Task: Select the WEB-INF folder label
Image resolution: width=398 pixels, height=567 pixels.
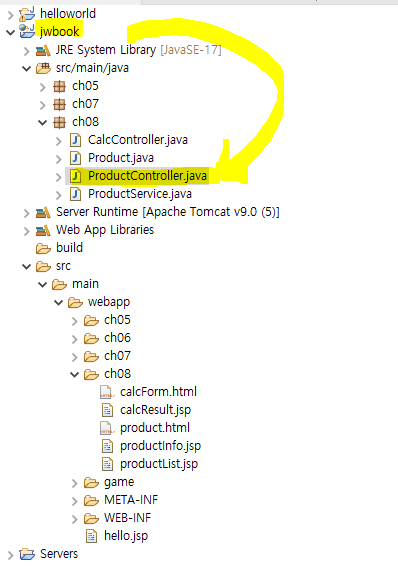Action: point(127,518)
